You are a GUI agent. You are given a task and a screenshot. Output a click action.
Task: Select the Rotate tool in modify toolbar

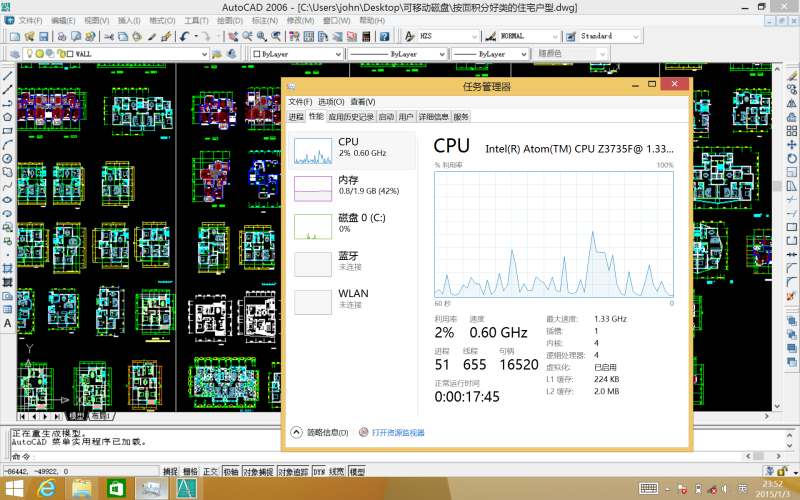point(792,158)
